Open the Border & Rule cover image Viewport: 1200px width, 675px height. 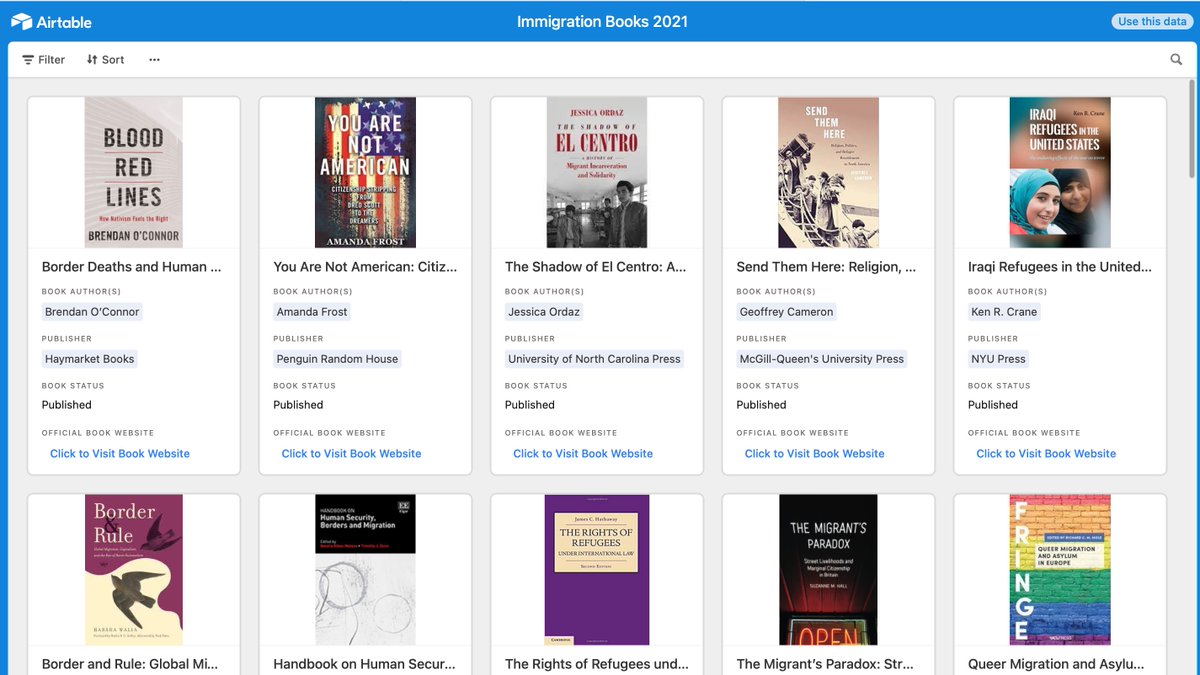point(134,569)
